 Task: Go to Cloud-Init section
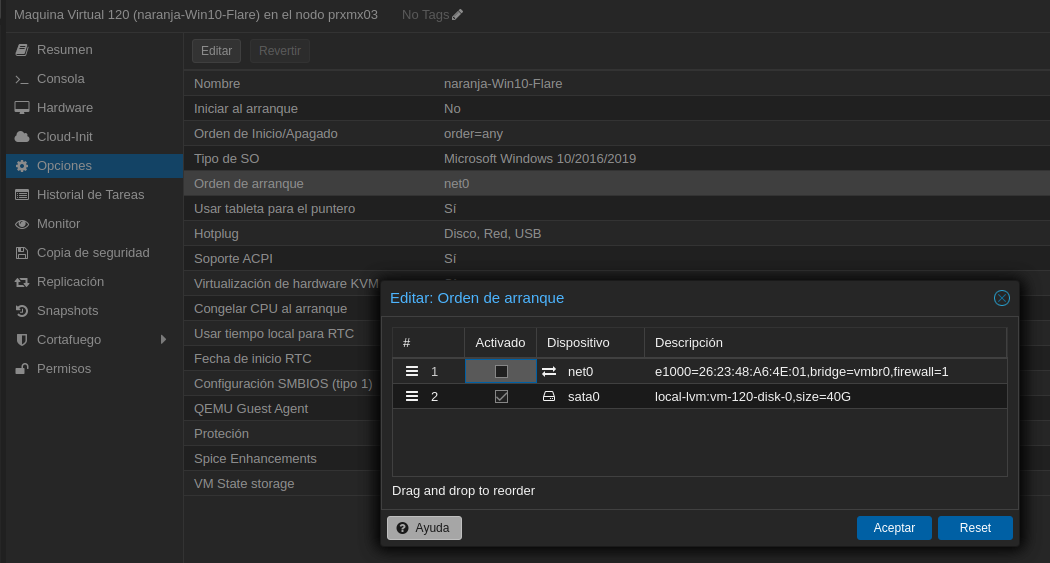(94, 137)
